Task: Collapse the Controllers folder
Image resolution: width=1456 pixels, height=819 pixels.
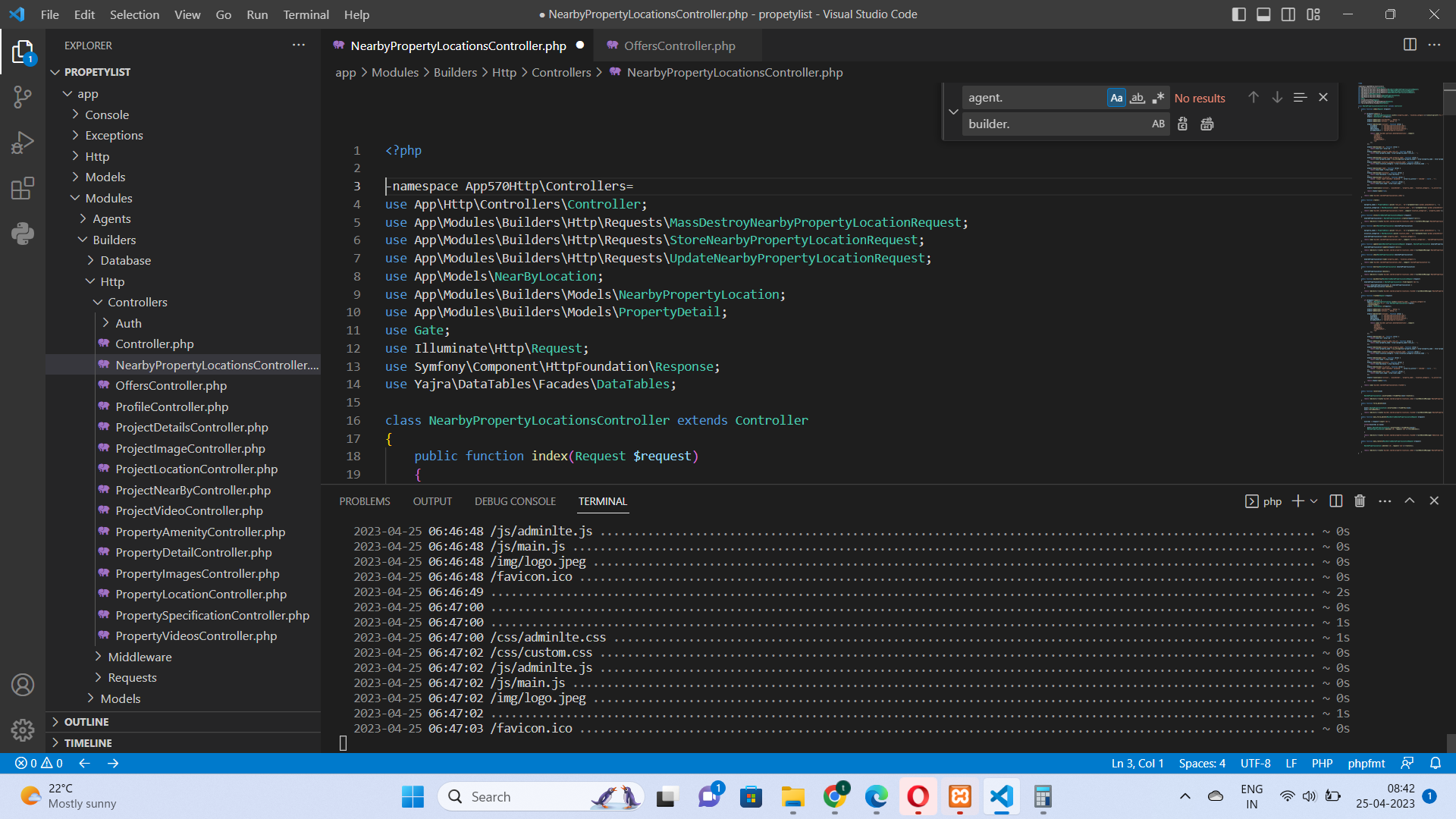Action: pyautogui.click(x=137, y=302)
